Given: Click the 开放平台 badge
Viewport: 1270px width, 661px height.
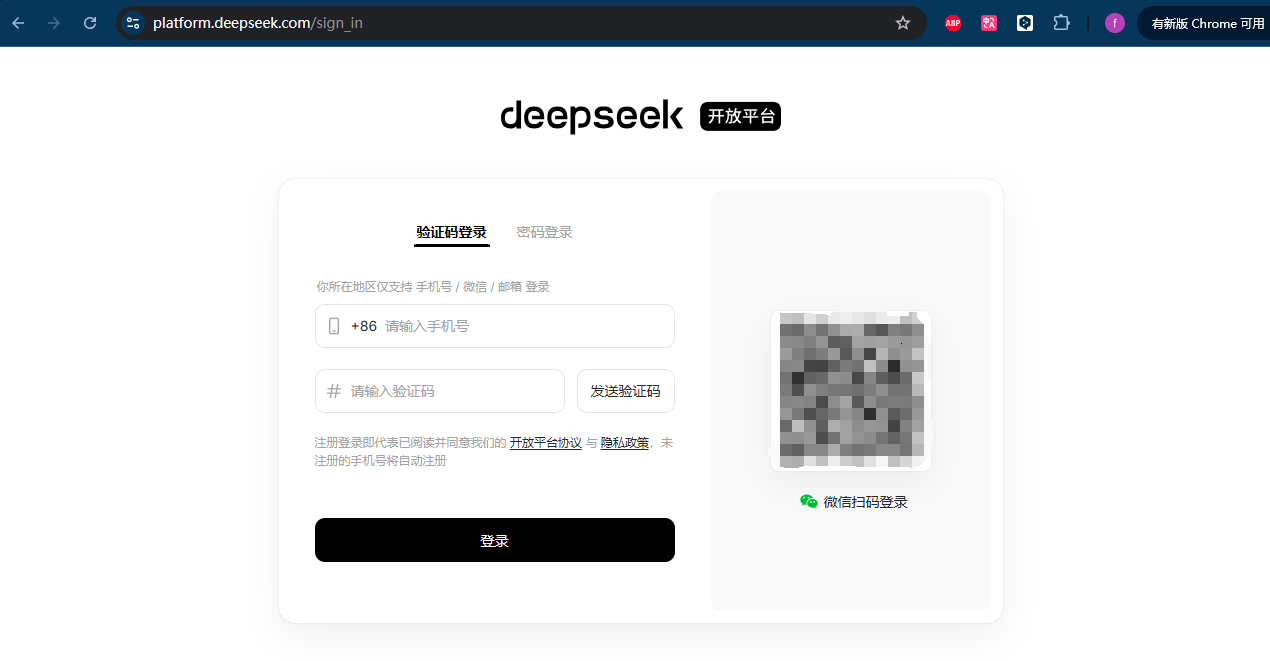Looking at the screenshot, I should tap(741, 116).
